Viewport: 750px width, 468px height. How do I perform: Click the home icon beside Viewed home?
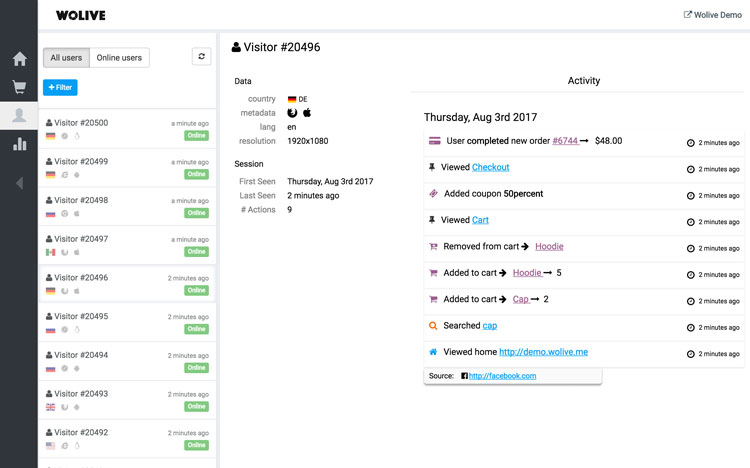click(433, 352)
